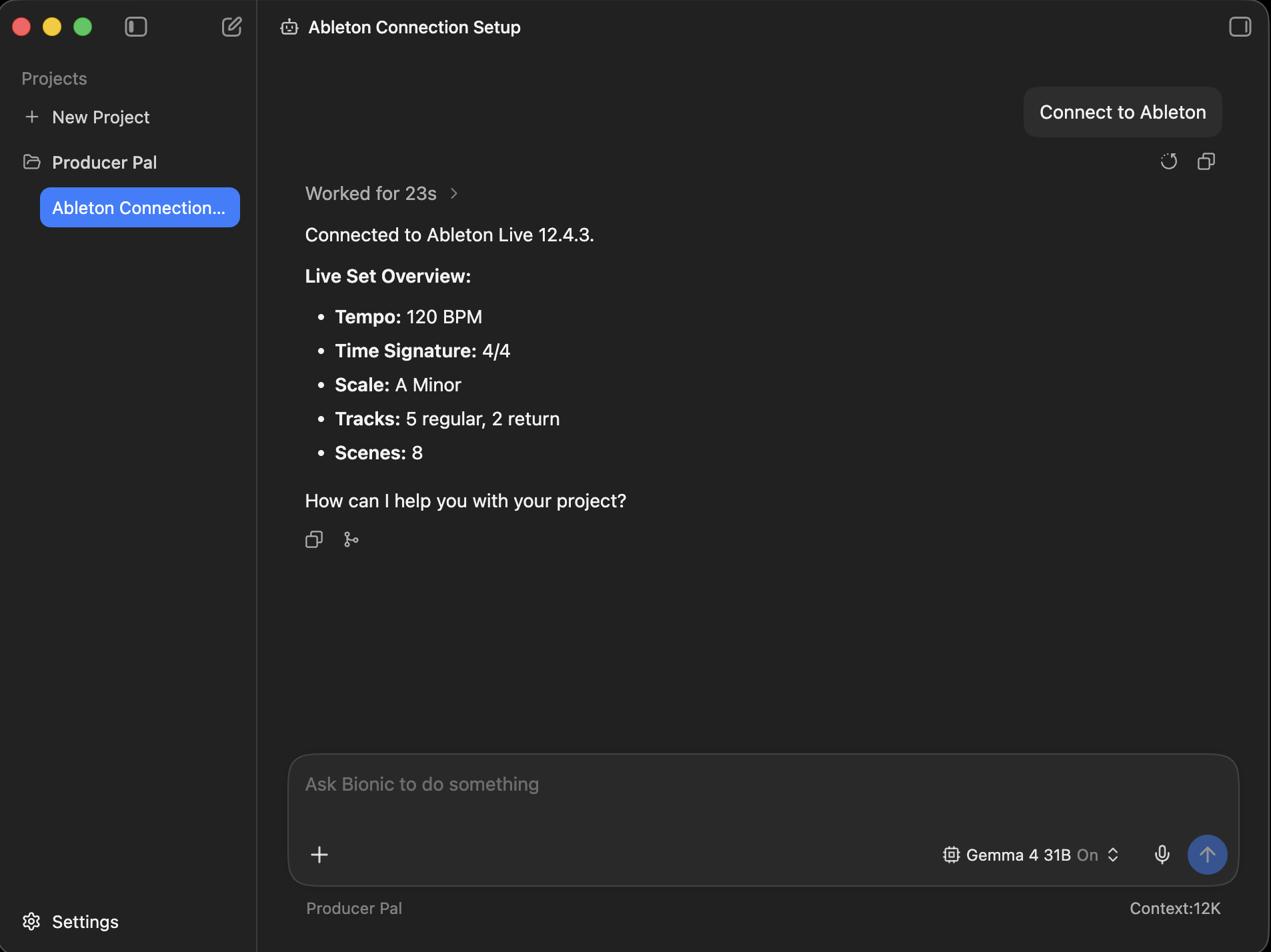Copy the 'Connect to Ableton' message
The width and height of the screenshot is (1271, 952).
[1206, 161]
